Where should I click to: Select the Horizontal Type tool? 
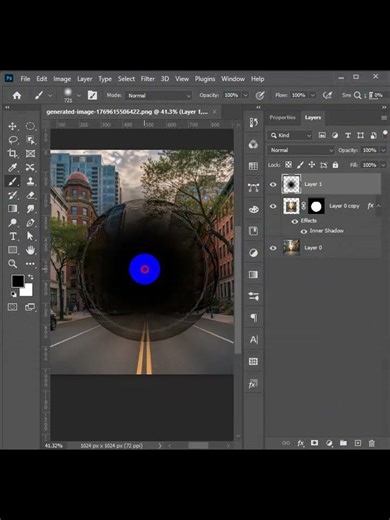pyautogui.click(x=13, y=236)
